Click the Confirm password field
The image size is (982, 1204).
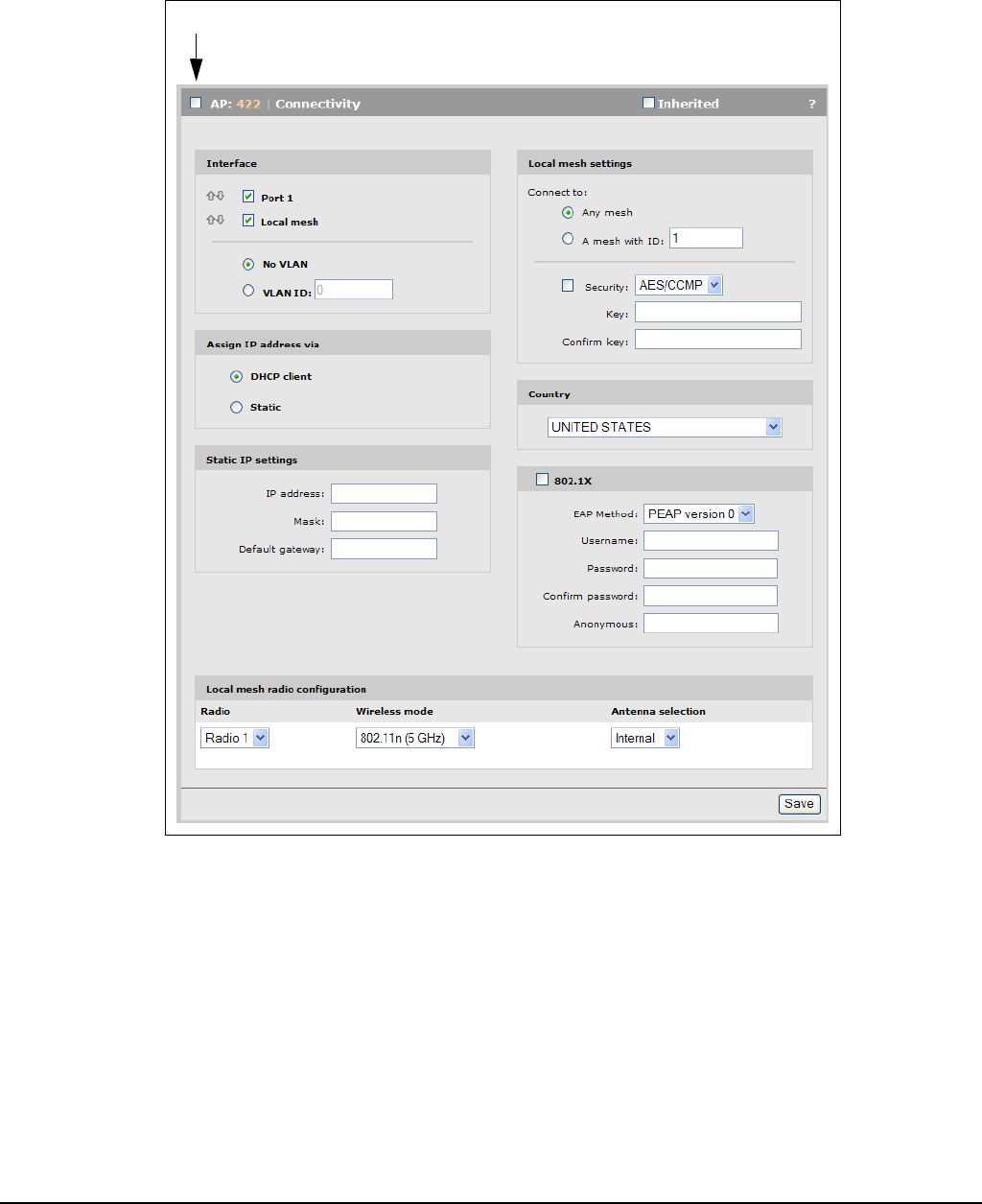point(711,597)
